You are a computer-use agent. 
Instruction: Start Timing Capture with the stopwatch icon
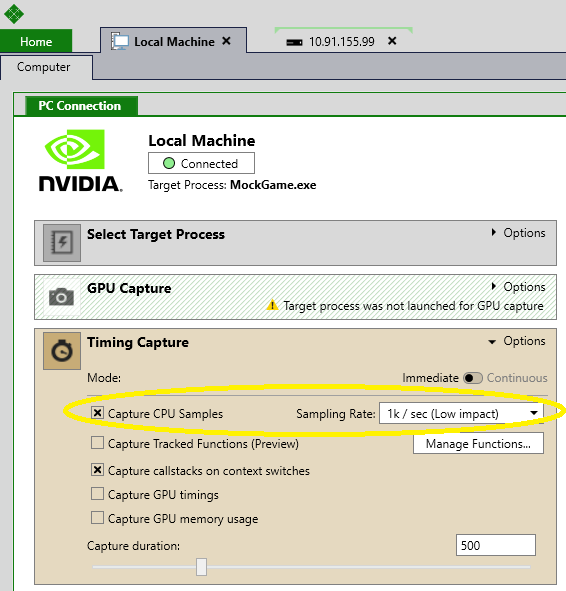point(62,351)
